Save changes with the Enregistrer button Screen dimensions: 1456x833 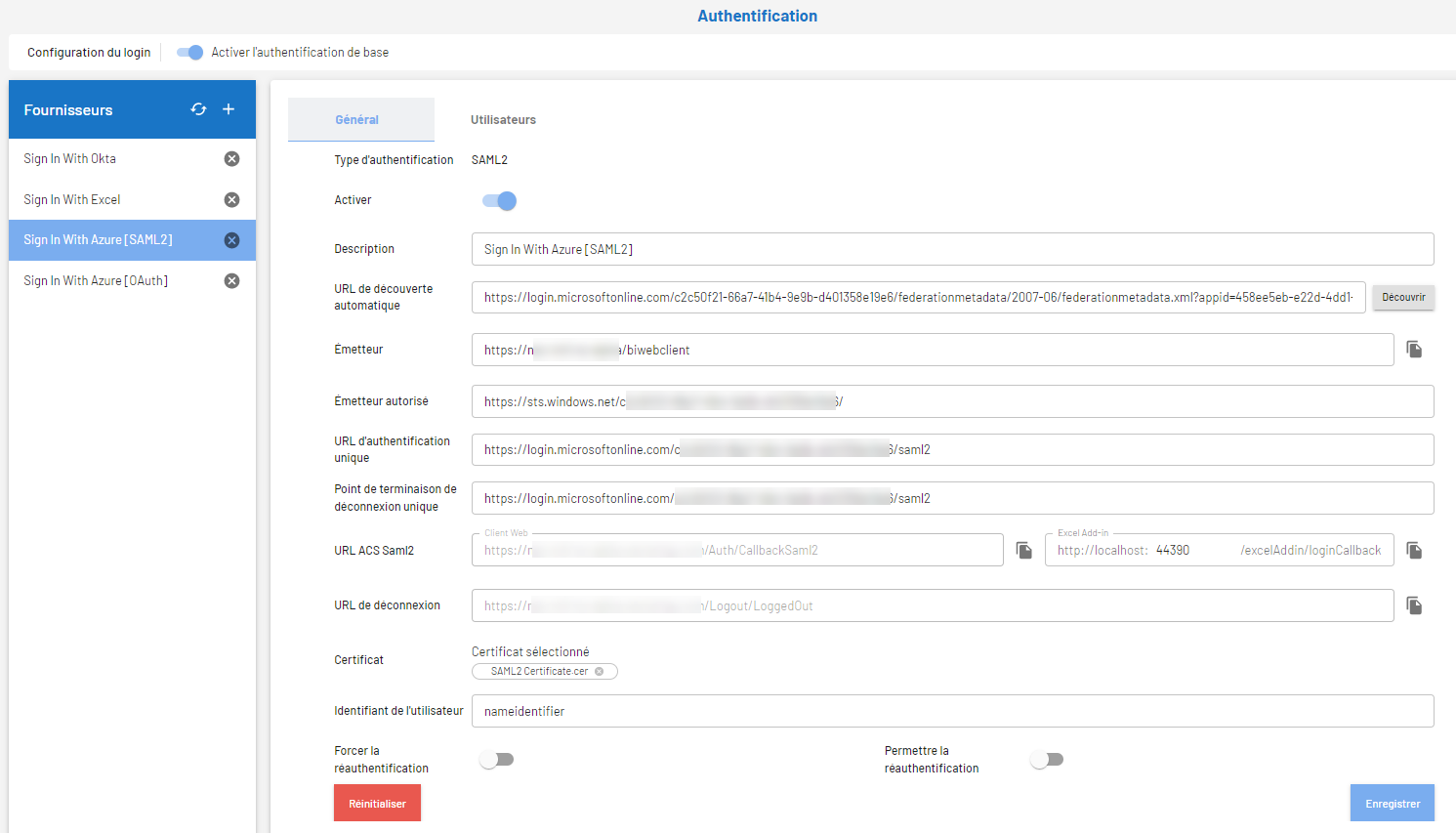coord(1392,802)
